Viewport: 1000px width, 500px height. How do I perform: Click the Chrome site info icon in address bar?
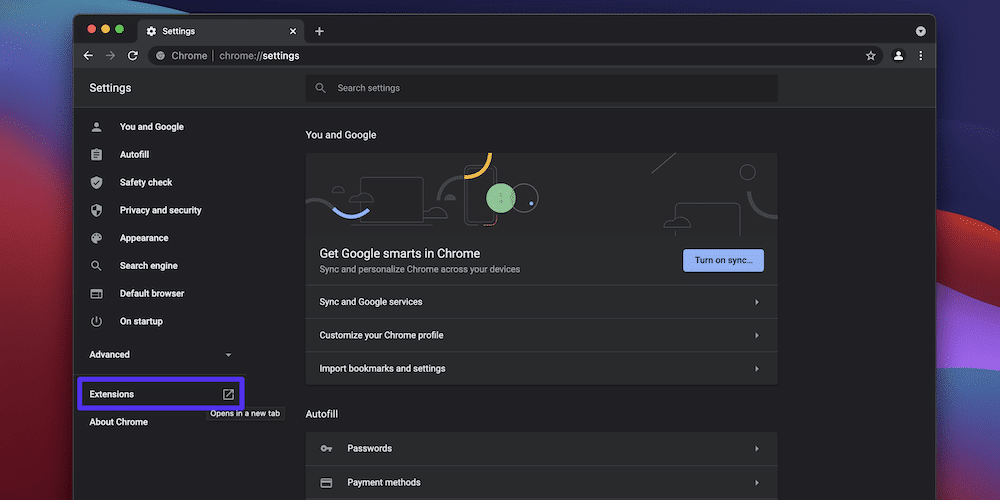pos(161,56)
